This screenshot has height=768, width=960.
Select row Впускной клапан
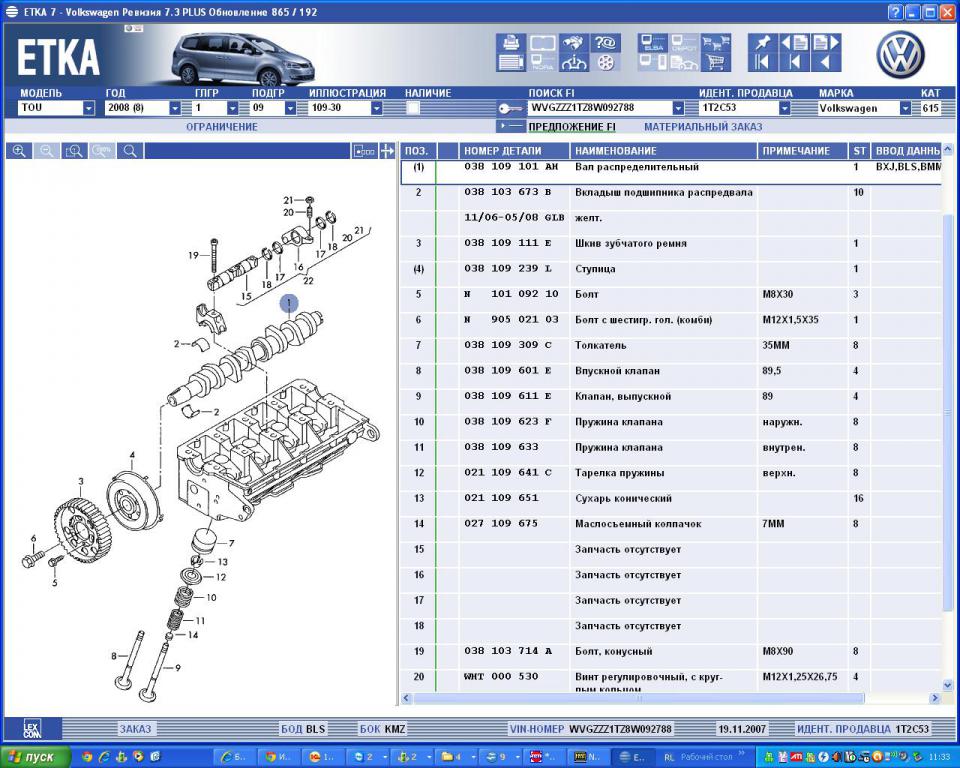click(x=670, y=371)
